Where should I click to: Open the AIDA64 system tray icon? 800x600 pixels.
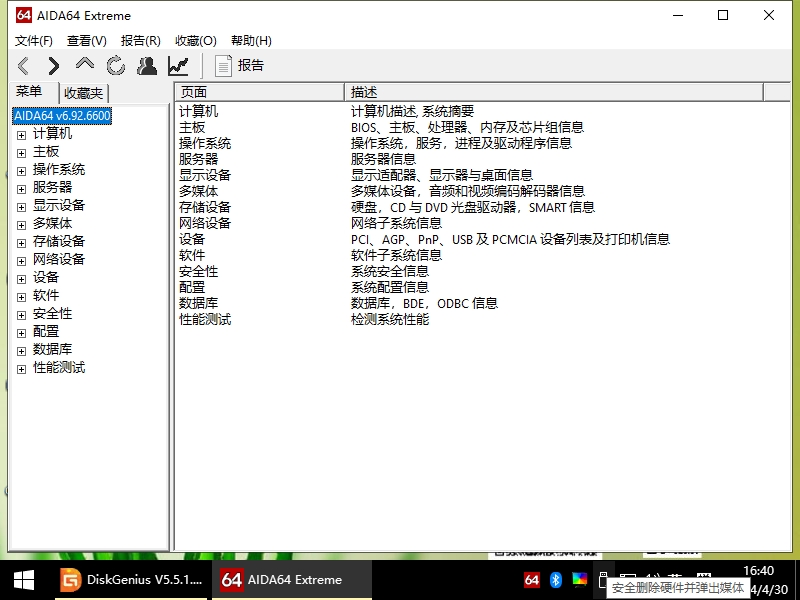532,580
